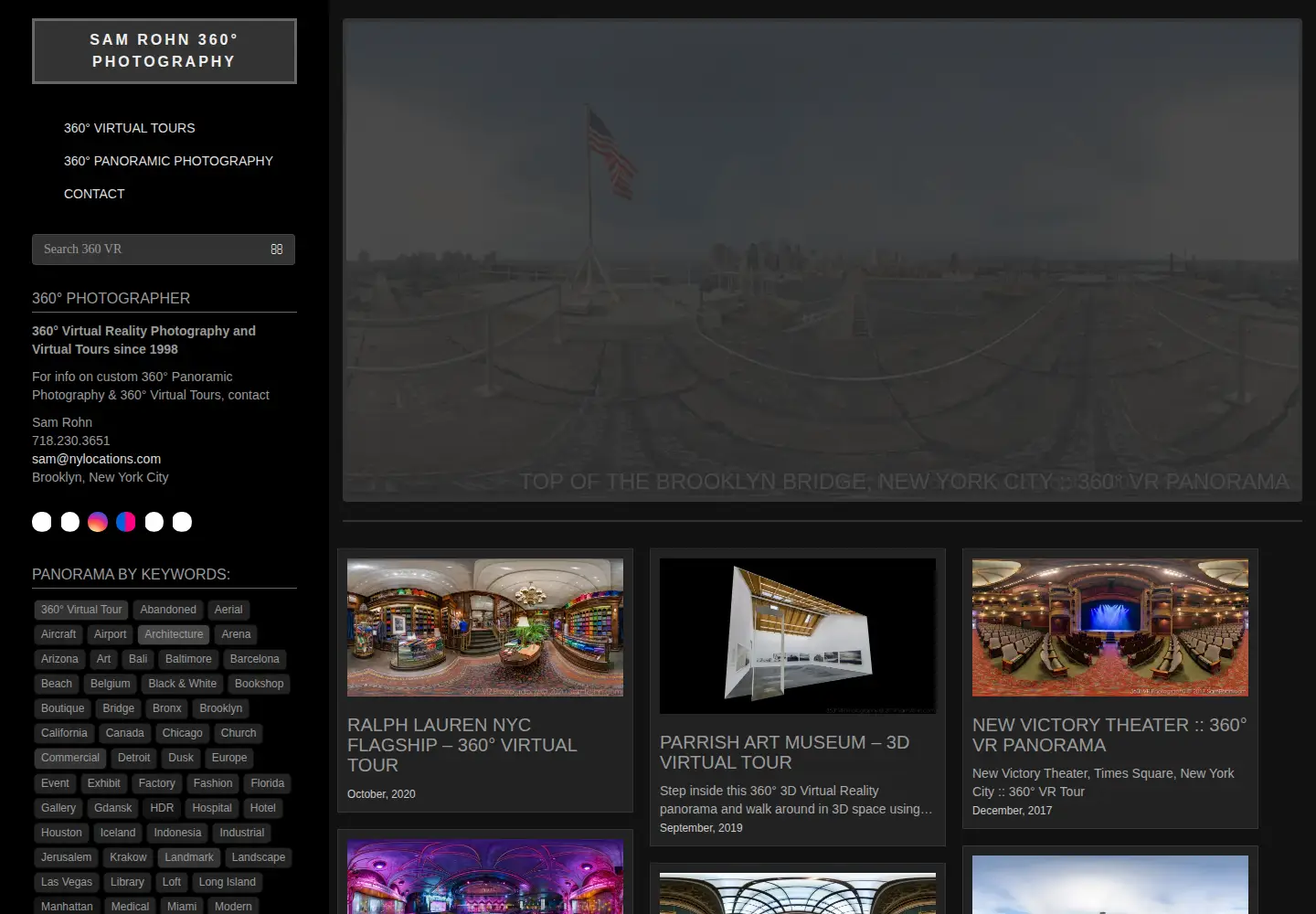This screenshot has height=914, width=1316.
Task: Select the Hospital keyword tag
Action: point(212,808)
